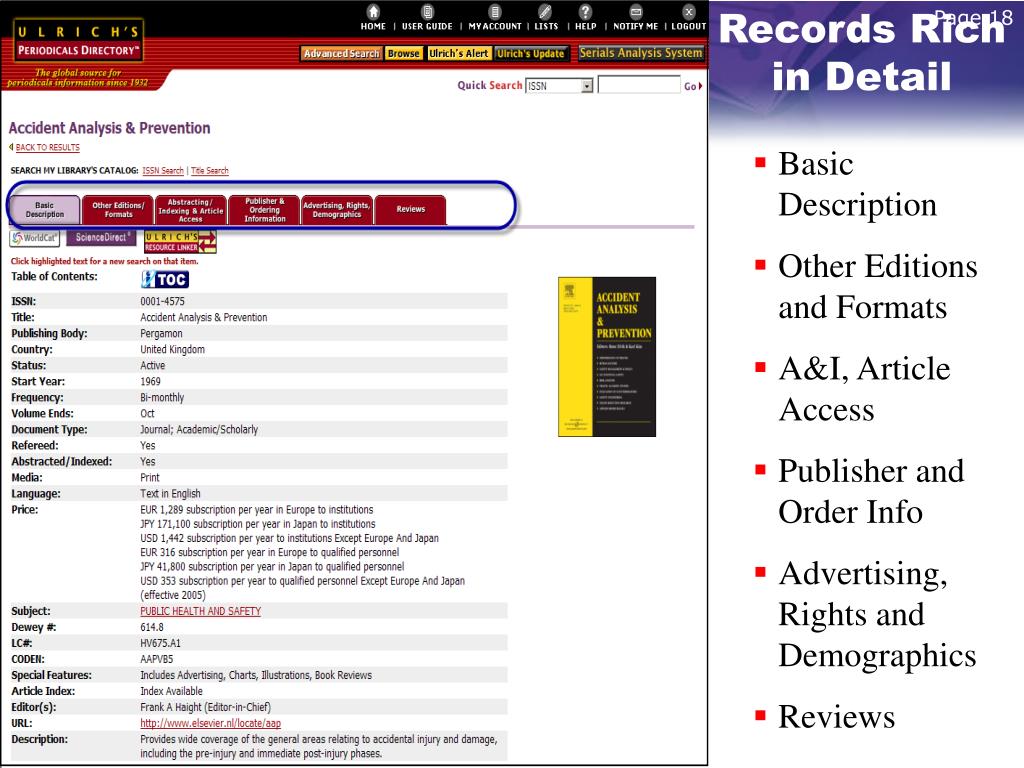Click the HOME menu label
Viewport: 1024px width, 768px height.
(x=373, y=26)
